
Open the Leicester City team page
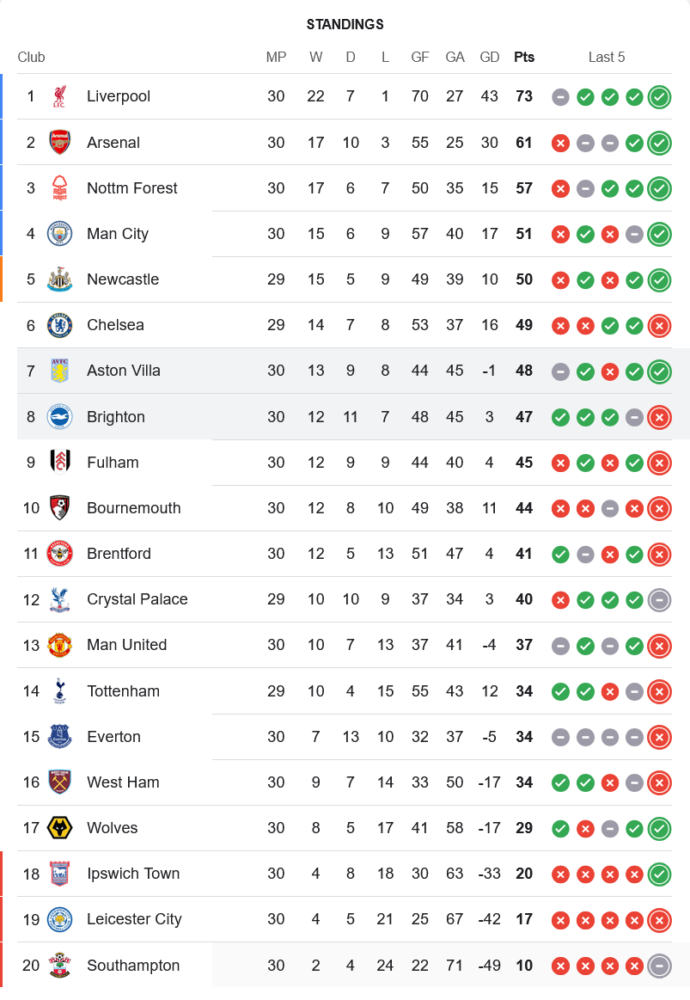point(134,919)
